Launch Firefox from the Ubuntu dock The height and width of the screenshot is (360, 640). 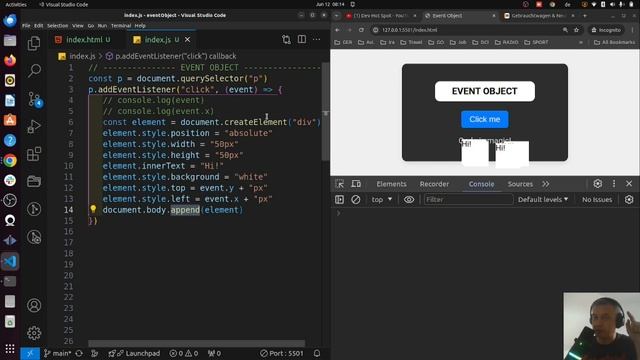pos(10,60)
